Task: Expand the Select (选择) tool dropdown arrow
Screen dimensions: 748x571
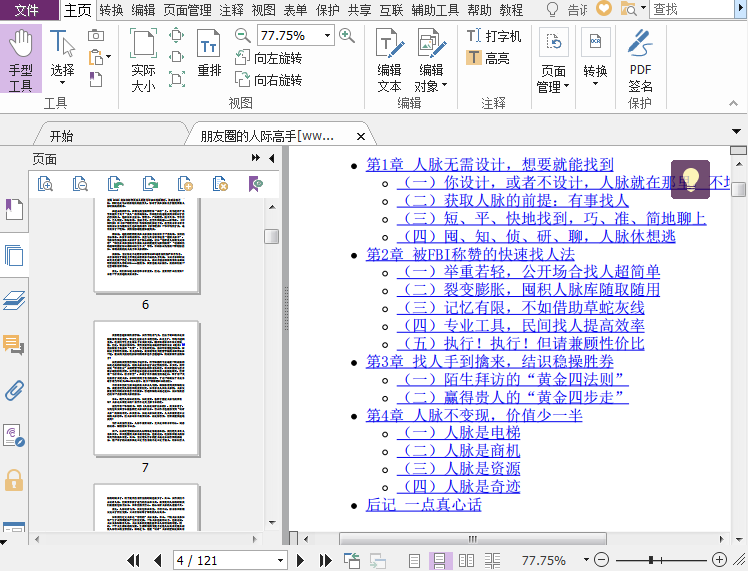Action: tap(62, 83)
